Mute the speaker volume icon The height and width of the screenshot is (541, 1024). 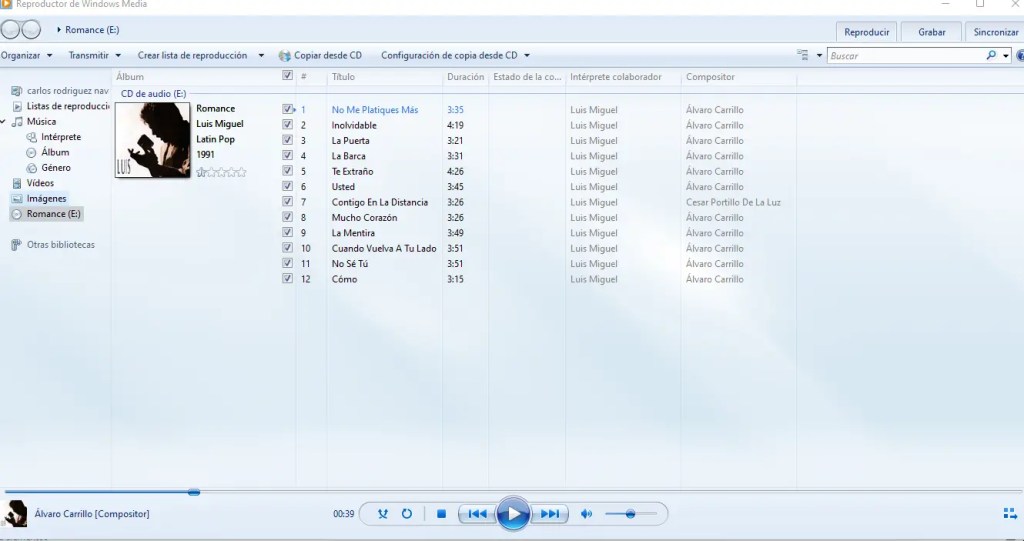click(x=586, y=514)
